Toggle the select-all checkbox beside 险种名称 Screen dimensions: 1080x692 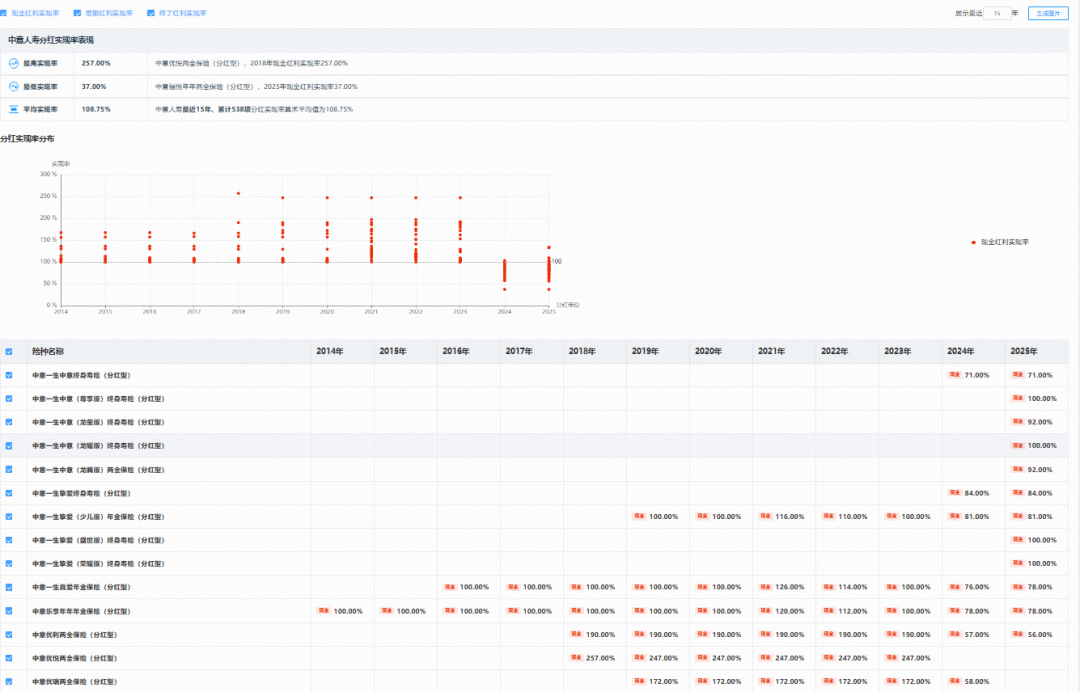(x=9, y=352)
